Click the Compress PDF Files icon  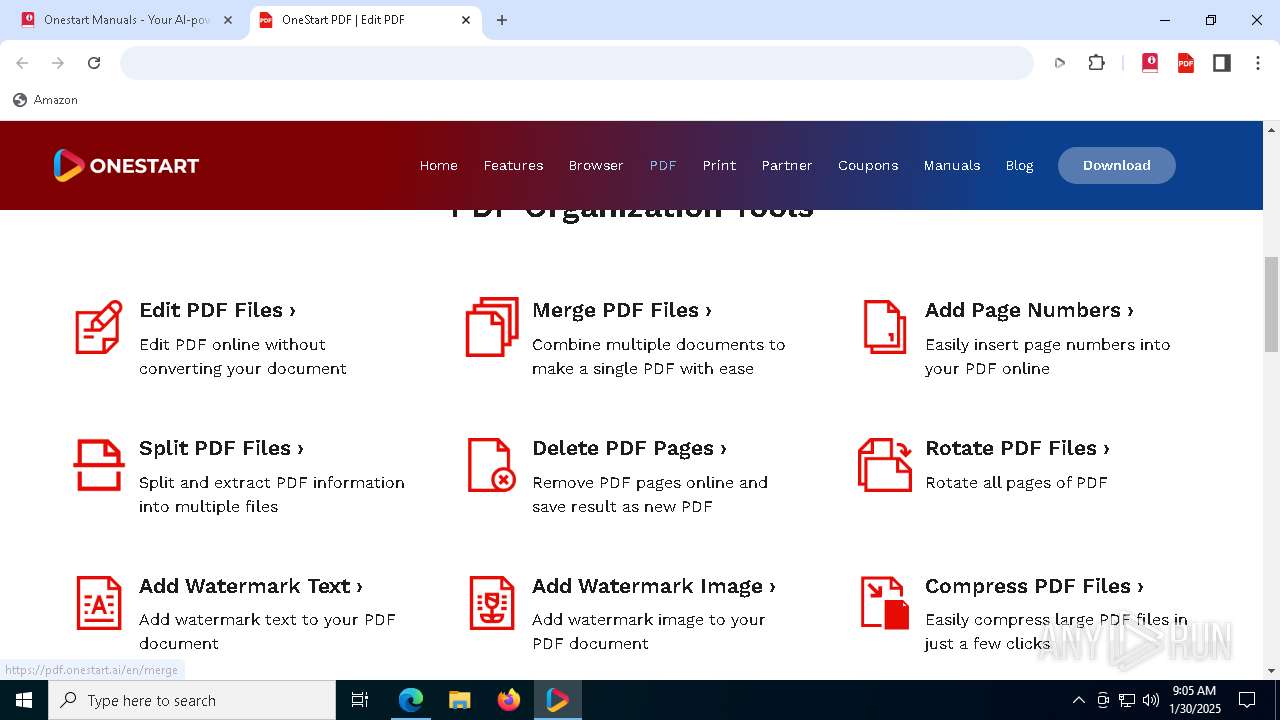(885, 603)
